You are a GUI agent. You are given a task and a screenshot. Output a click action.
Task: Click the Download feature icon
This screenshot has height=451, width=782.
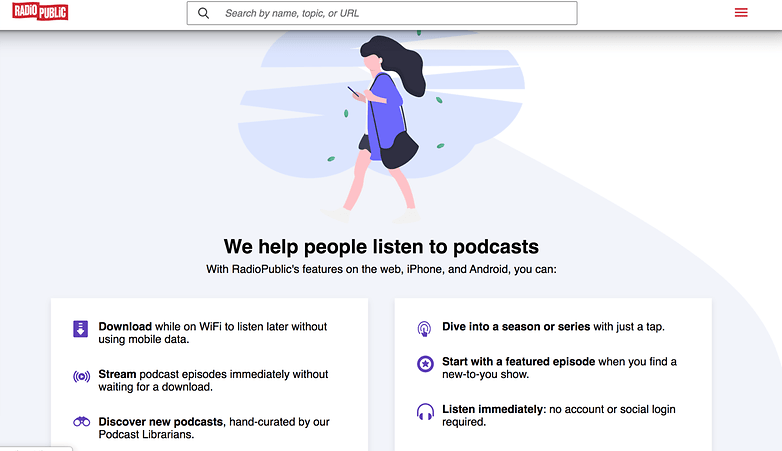coord(81,329)
